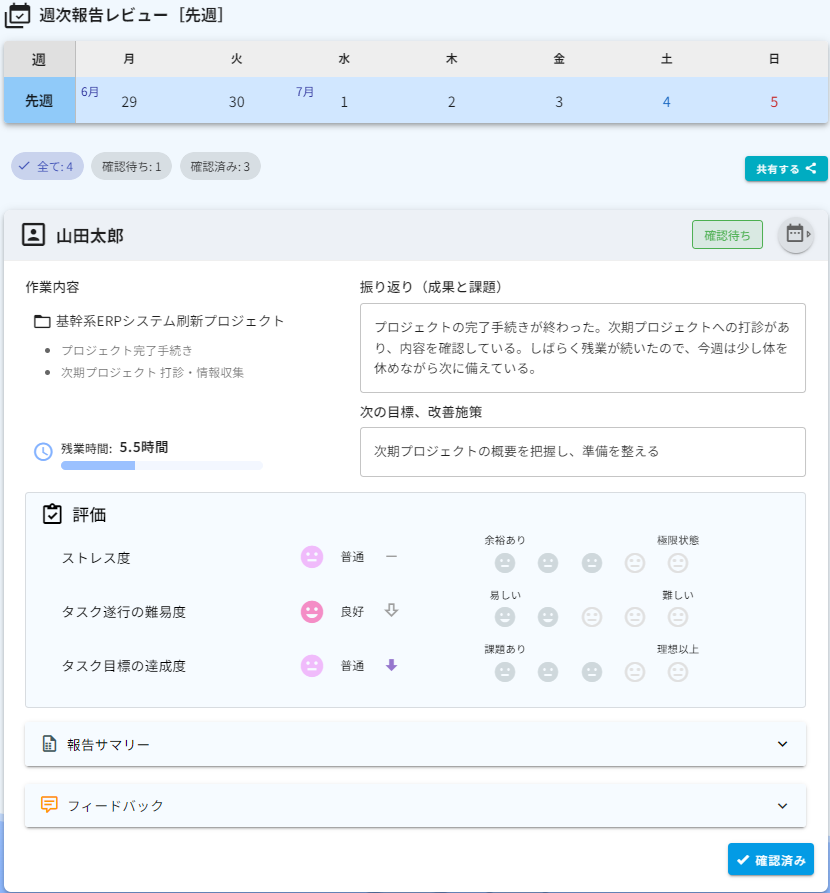Select the ストレス度 face under 余裕あり
This screenshot has height=893, width=830.
tap(505, 563)
